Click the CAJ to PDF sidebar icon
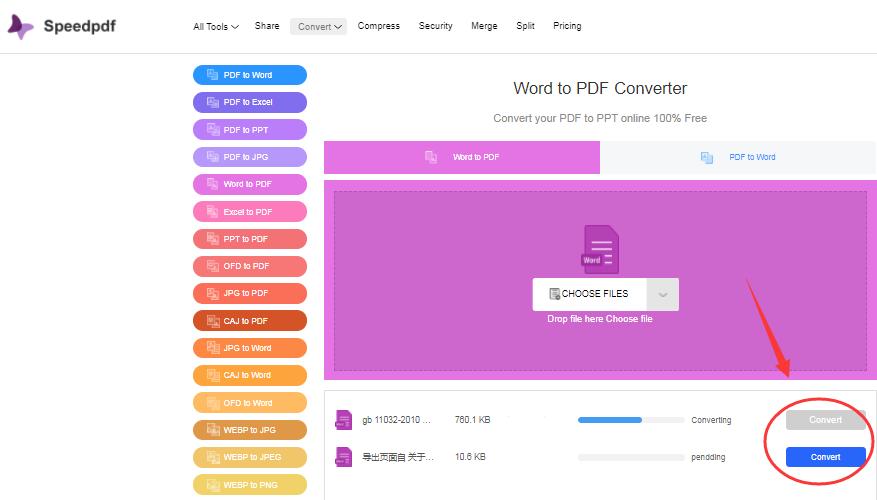Viewport: 877px width, 500px height. point(213,321)
